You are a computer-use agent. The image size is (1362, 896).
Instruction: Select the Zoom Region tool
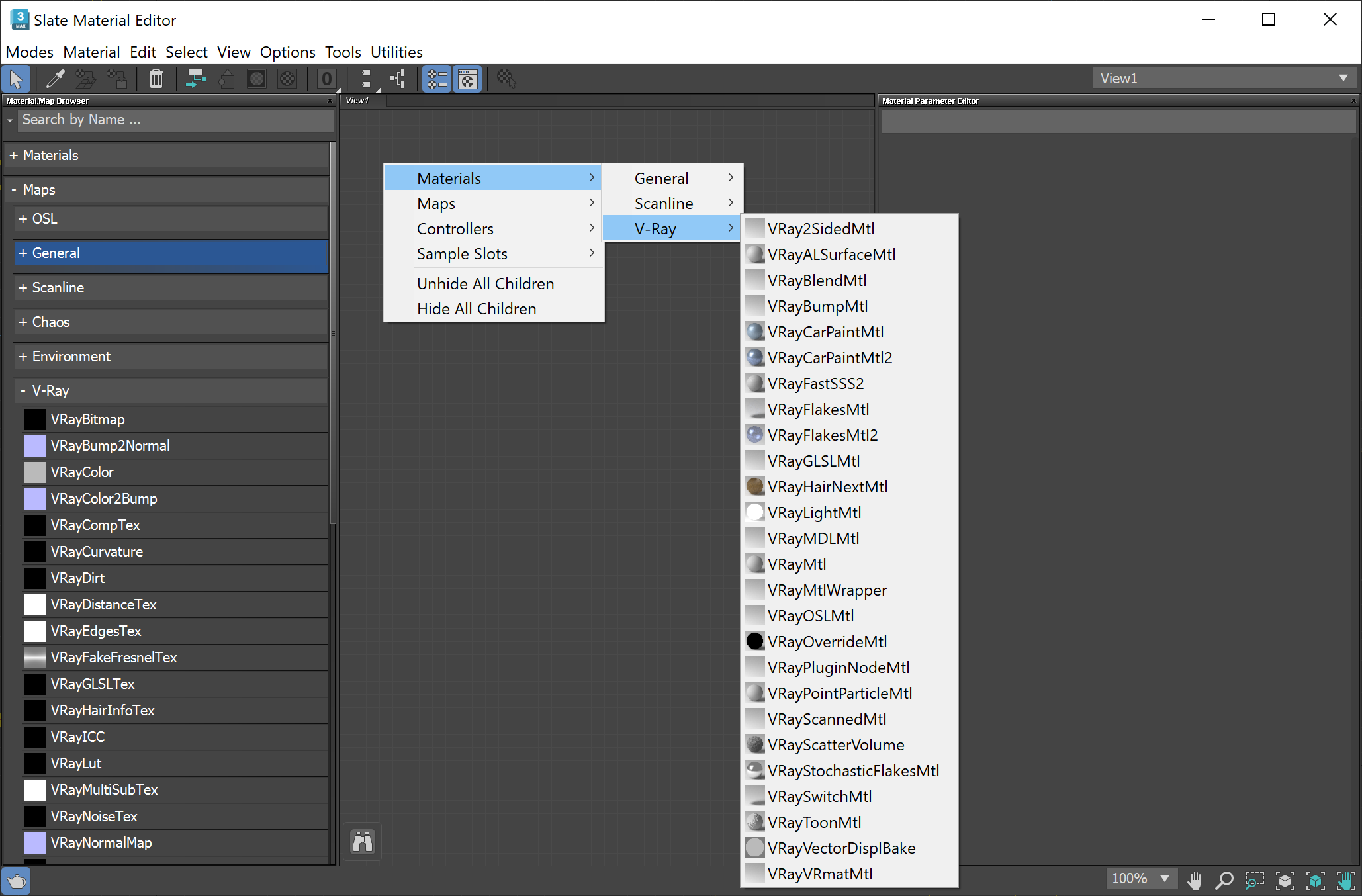click(x=1253, y=880)
